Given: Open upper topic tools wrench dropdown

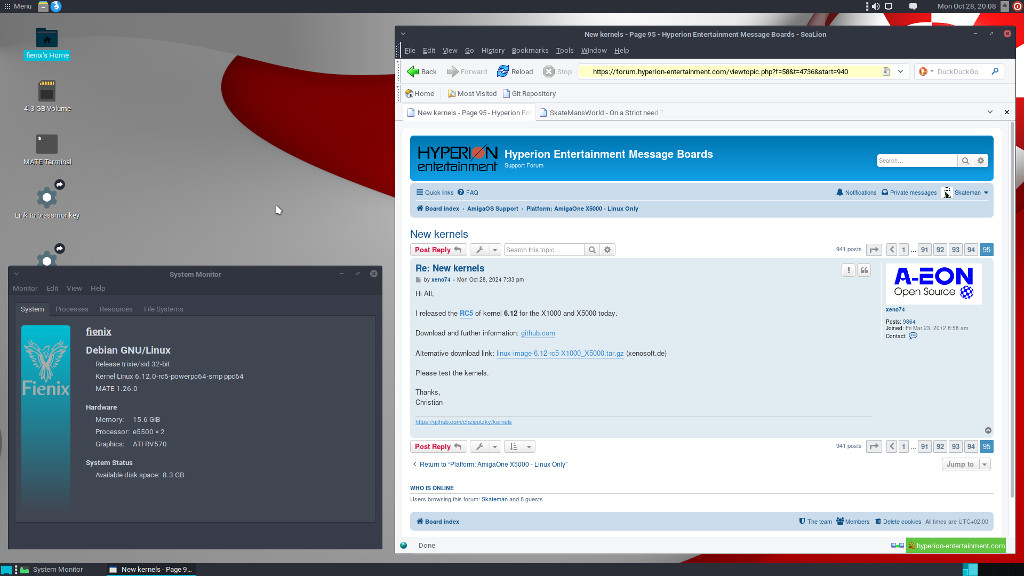Looking at the screenshot, I should pos(485,249).
